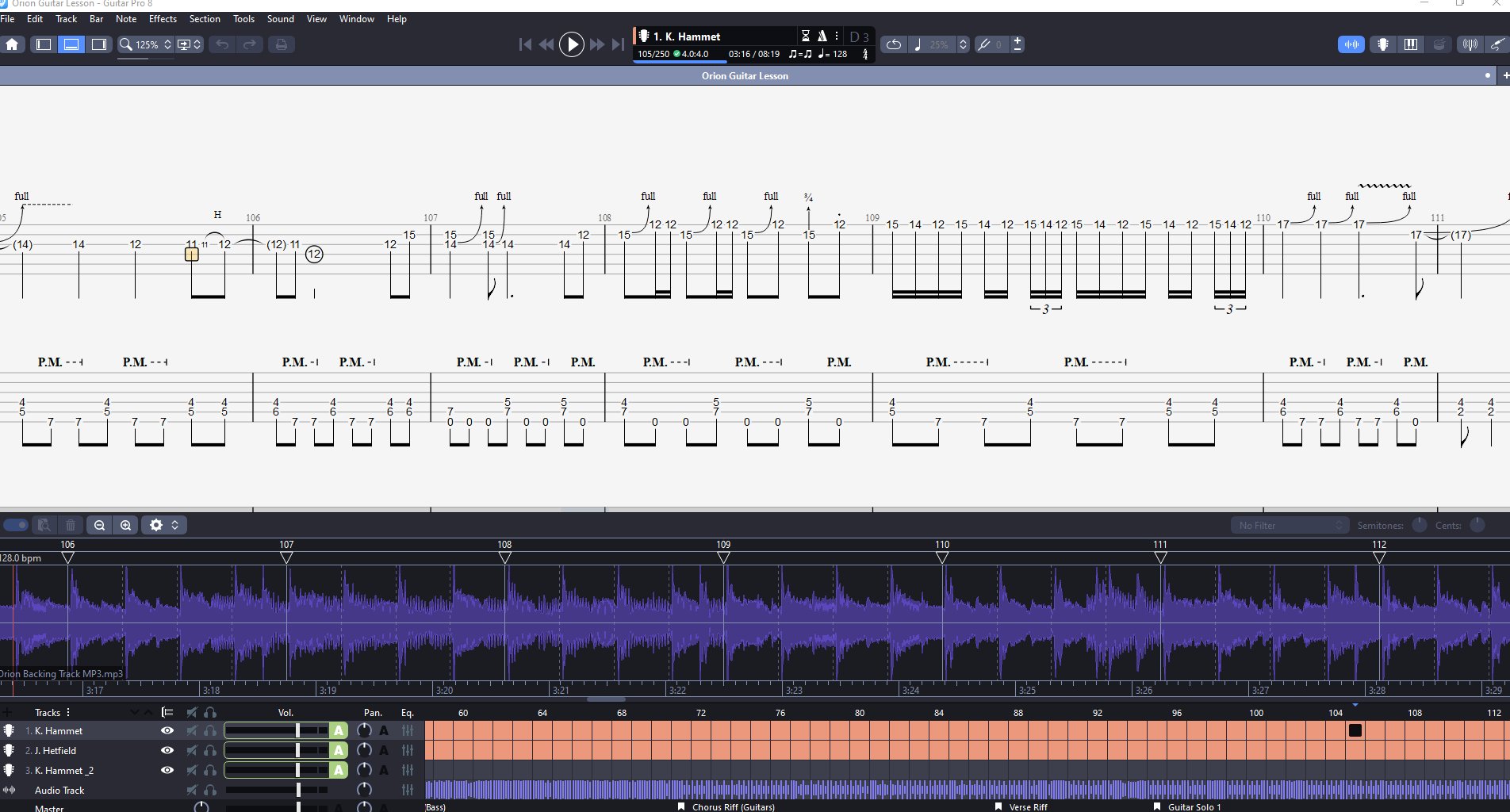Screen dimensions: 1510x812
Task: Open the Section menu
Action: coord(205,19)
